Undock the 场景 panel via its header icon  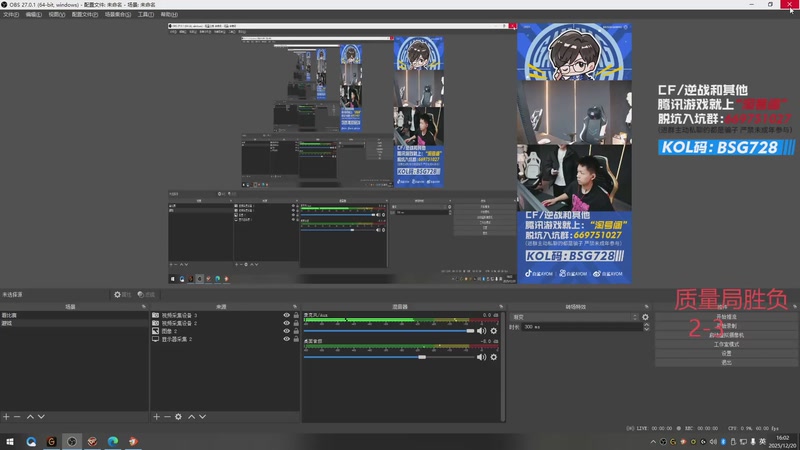(143, 307)
